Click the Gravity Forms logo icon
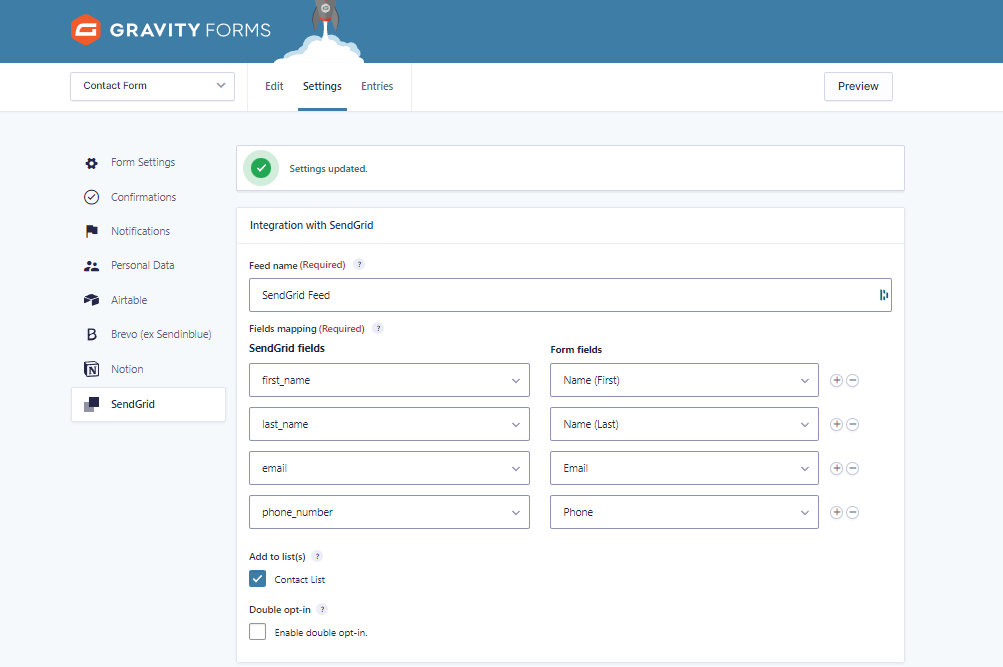The height and width of the screenshot is (667, 1003). coord(86,29)
